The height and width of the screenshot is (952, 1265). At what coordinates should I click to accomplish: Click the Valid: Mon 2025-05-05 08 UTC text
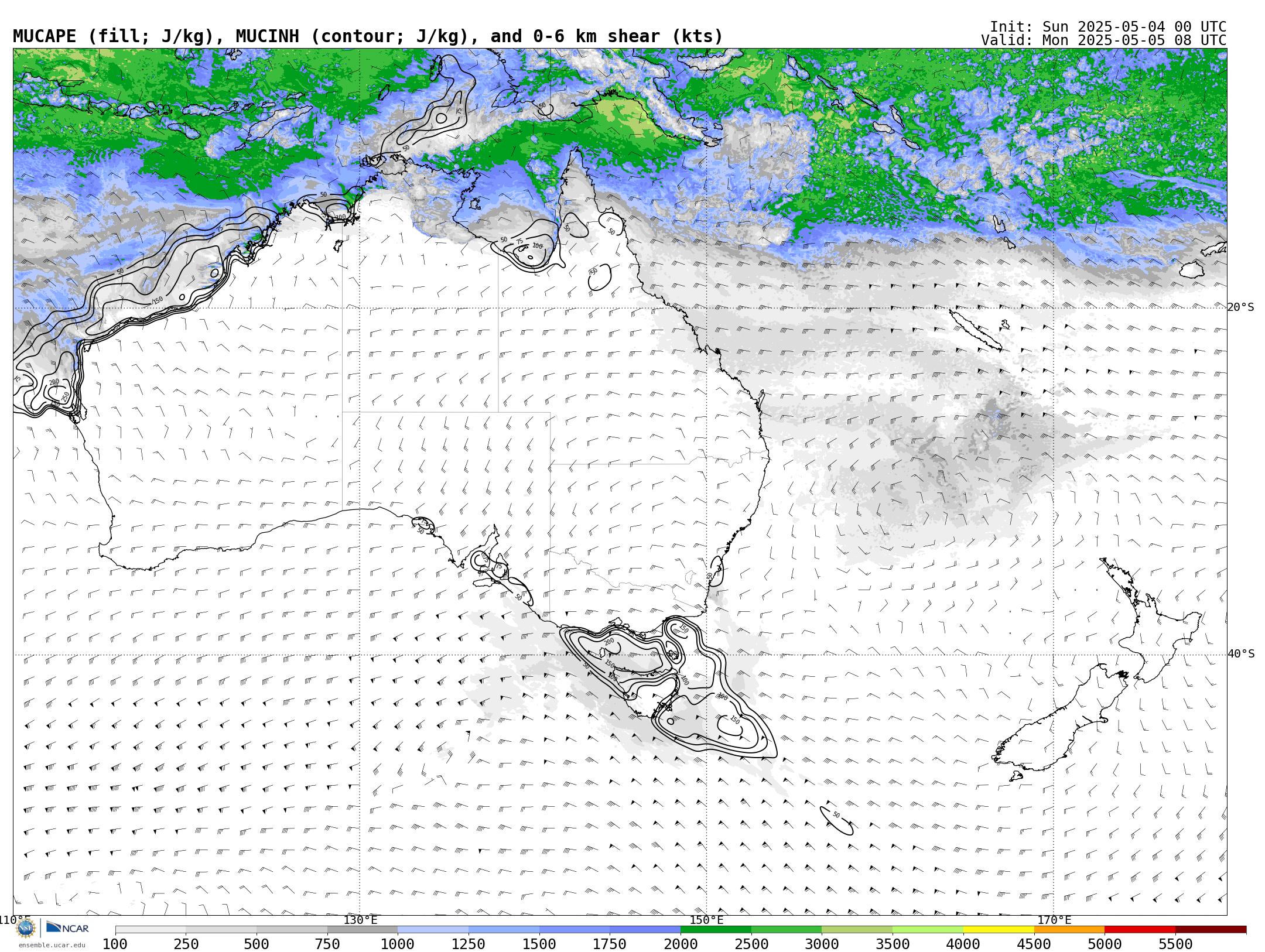1104,40
